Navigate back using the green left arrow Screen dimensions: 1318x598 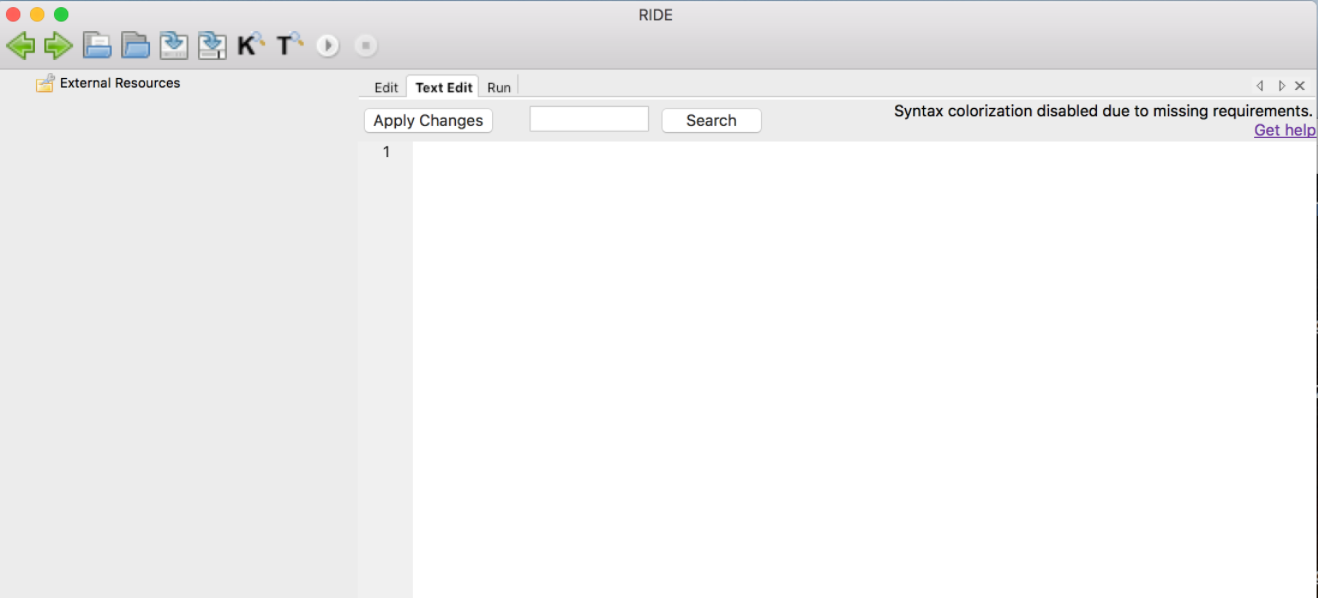[22, 44]
